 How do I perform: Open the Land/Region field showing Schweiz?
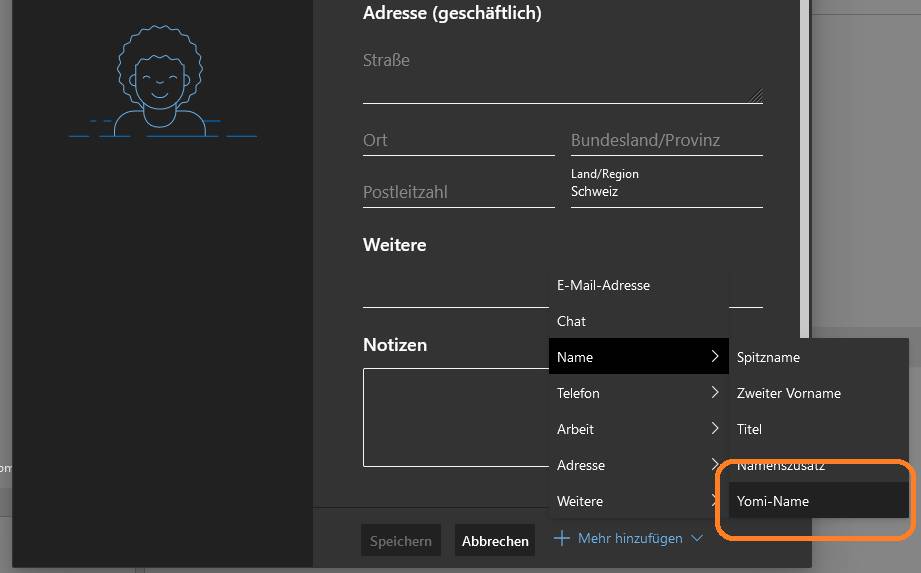[x=666, y=190]
